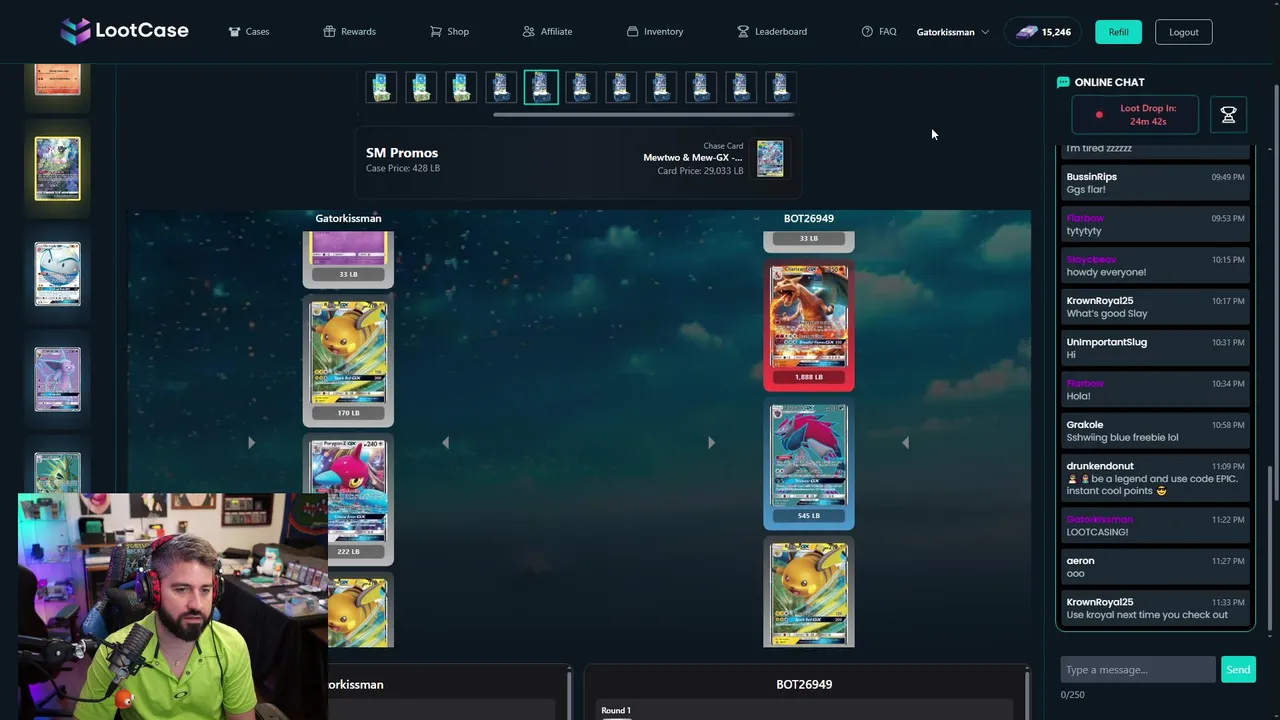Screen dimensions: 1280x720
Task: Click the Online Chat speech bubble icon
Action: tap(1063, 82)
